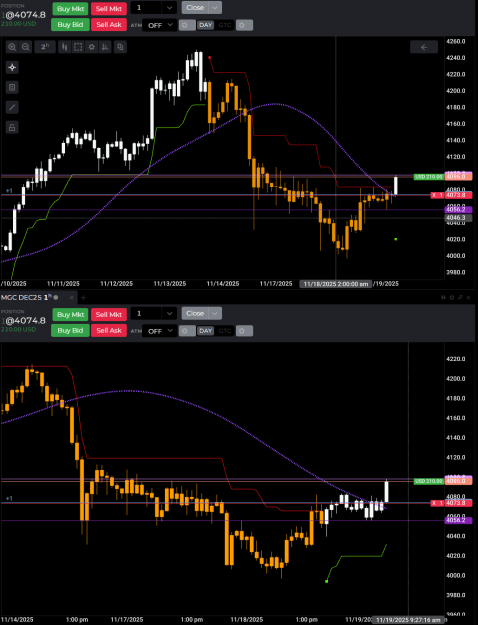The width and height of the screenshot is (478, 625).
Task: Click Sell Ask in the lower panel
Action: pos(109,330)
